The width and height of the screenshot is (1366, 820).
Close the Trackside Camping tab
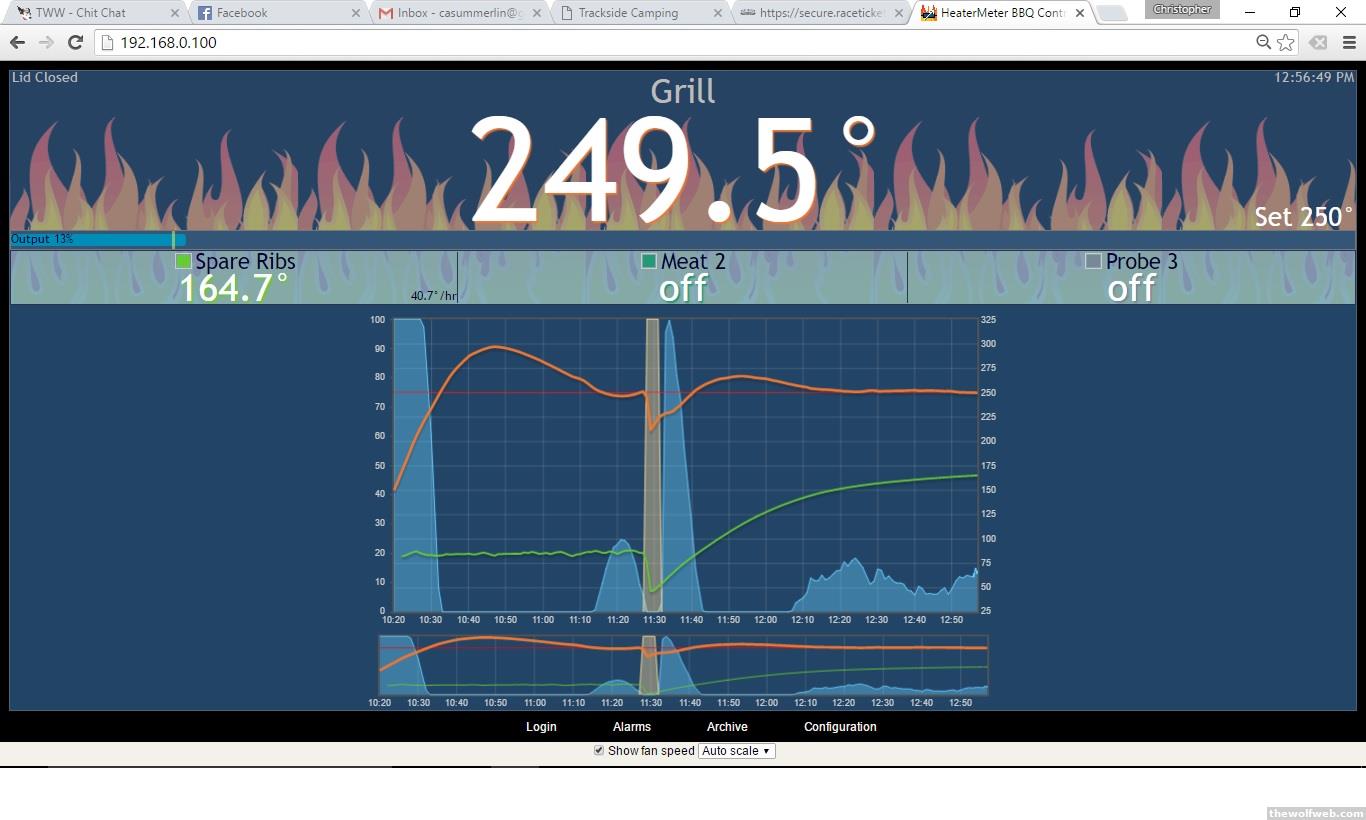[x=717, y=13]
